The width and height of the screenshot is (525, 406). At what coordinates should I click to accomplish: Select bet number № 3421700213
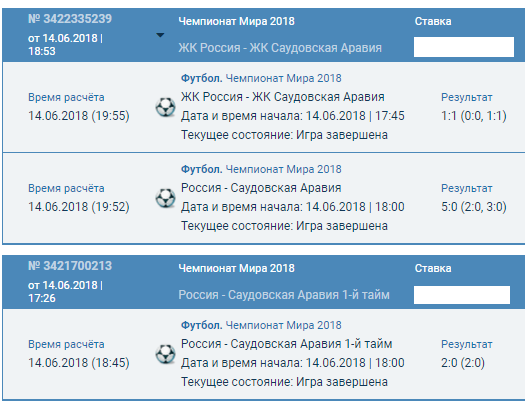(x=70, y=266)
